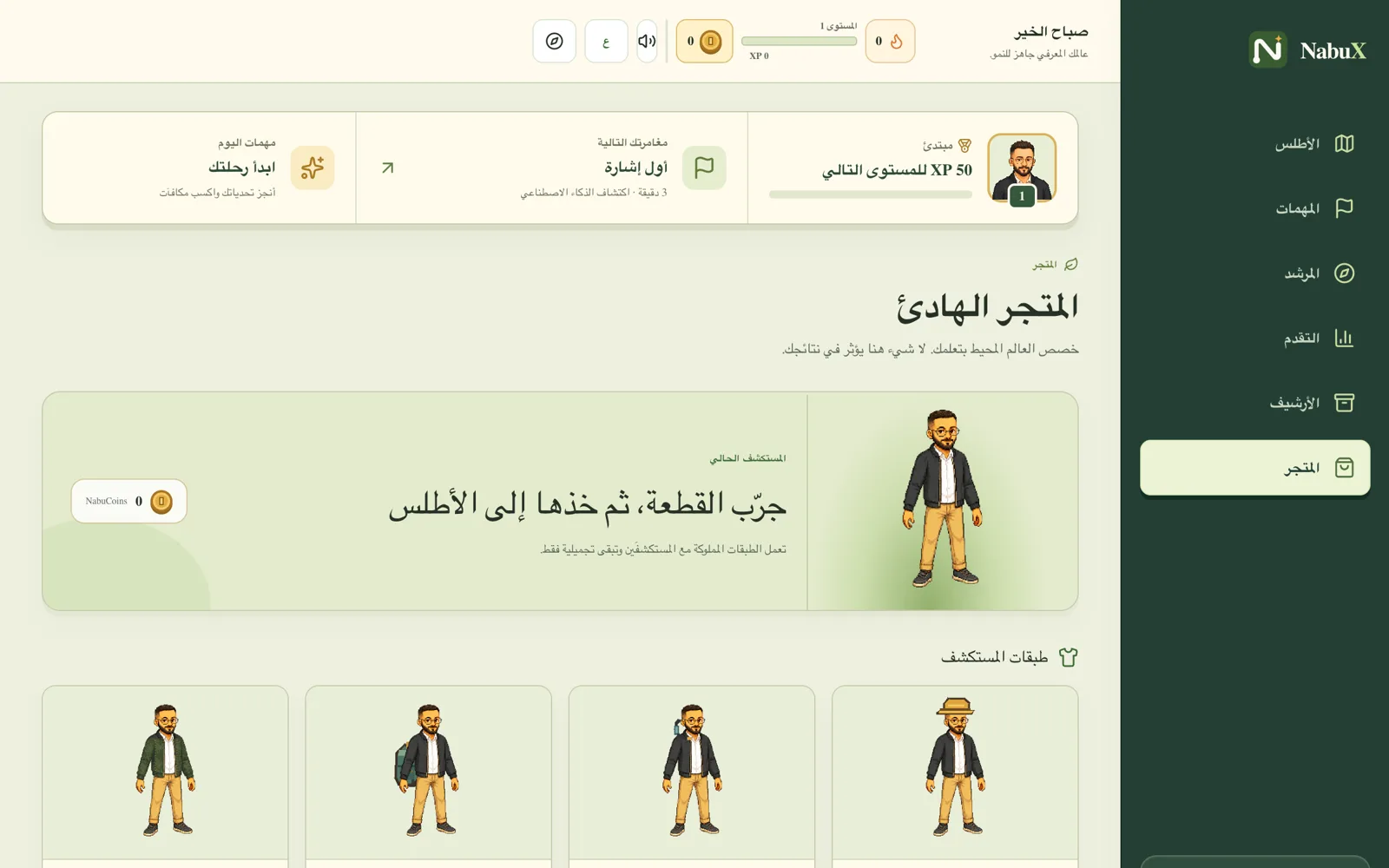Open the المهمات sidebar item
This screenshot has width=1389, height=868.
(x=1254, y=208)
